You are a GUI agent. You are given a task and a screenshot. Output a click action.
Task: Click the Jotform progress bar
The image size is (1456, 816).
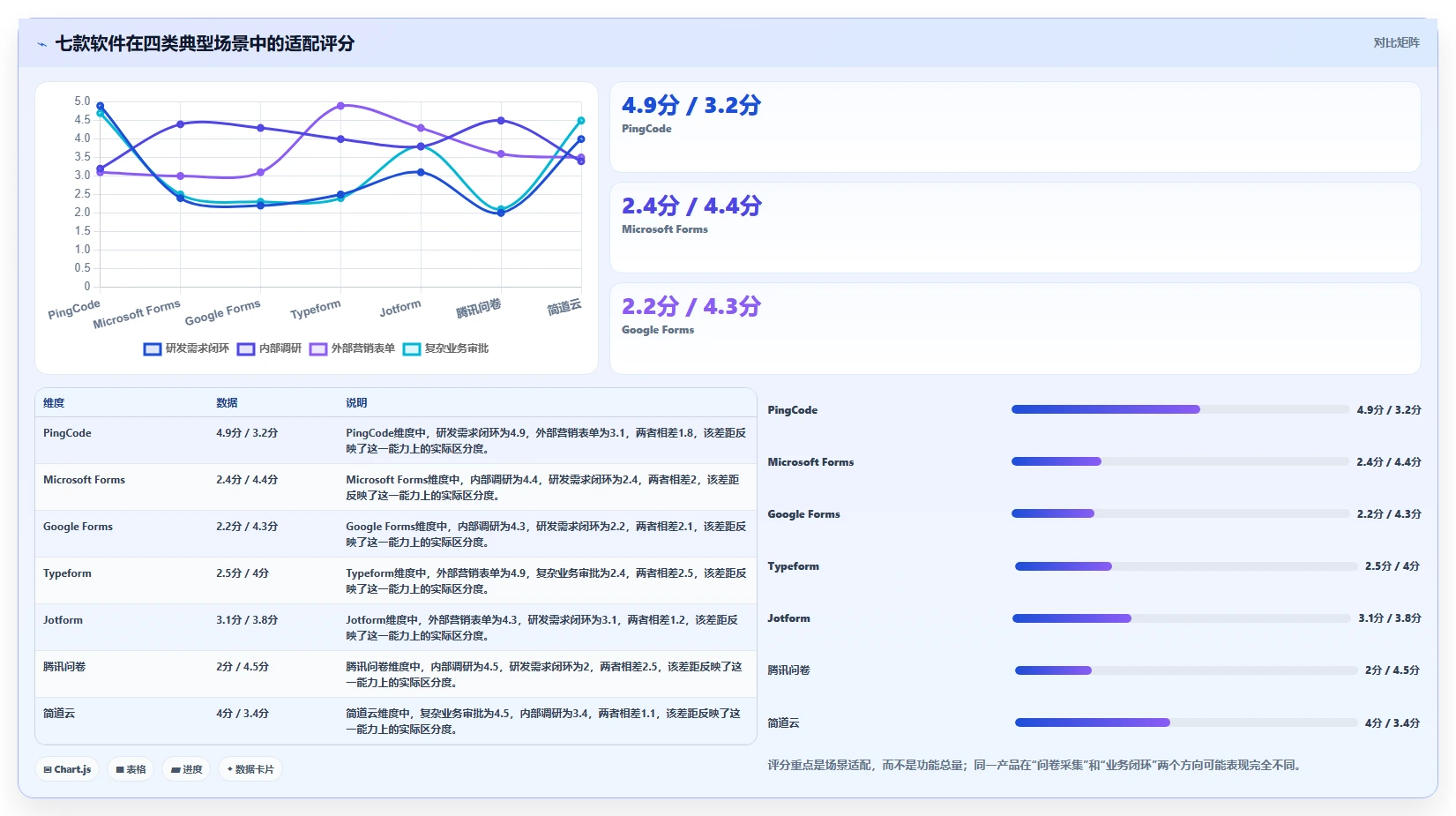click(1182, 618)
